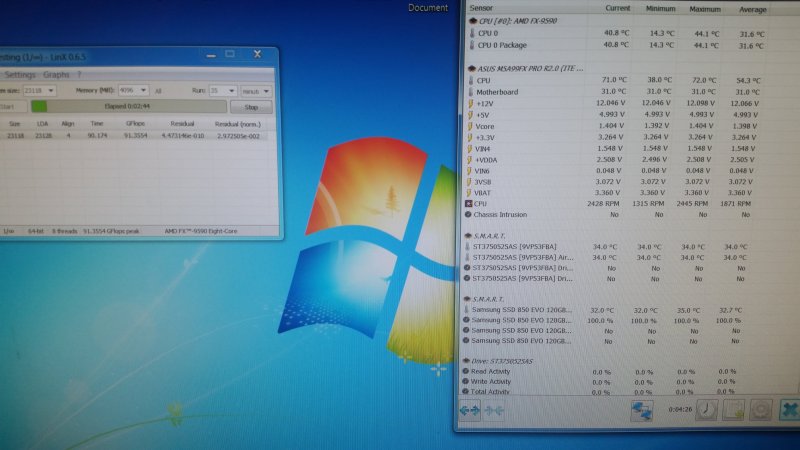Click the 12.098 V maximum value
The width and height of the screenshot is (800, 450).
pyautogui.click(x=701, y=103)
